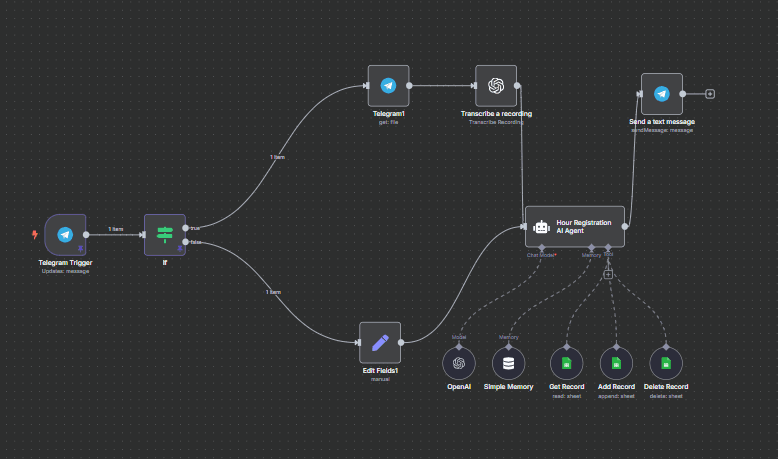Open Transcribe a recording OpenAI node
The width and height of the screenshot is (778, 459).
point(496,86)
